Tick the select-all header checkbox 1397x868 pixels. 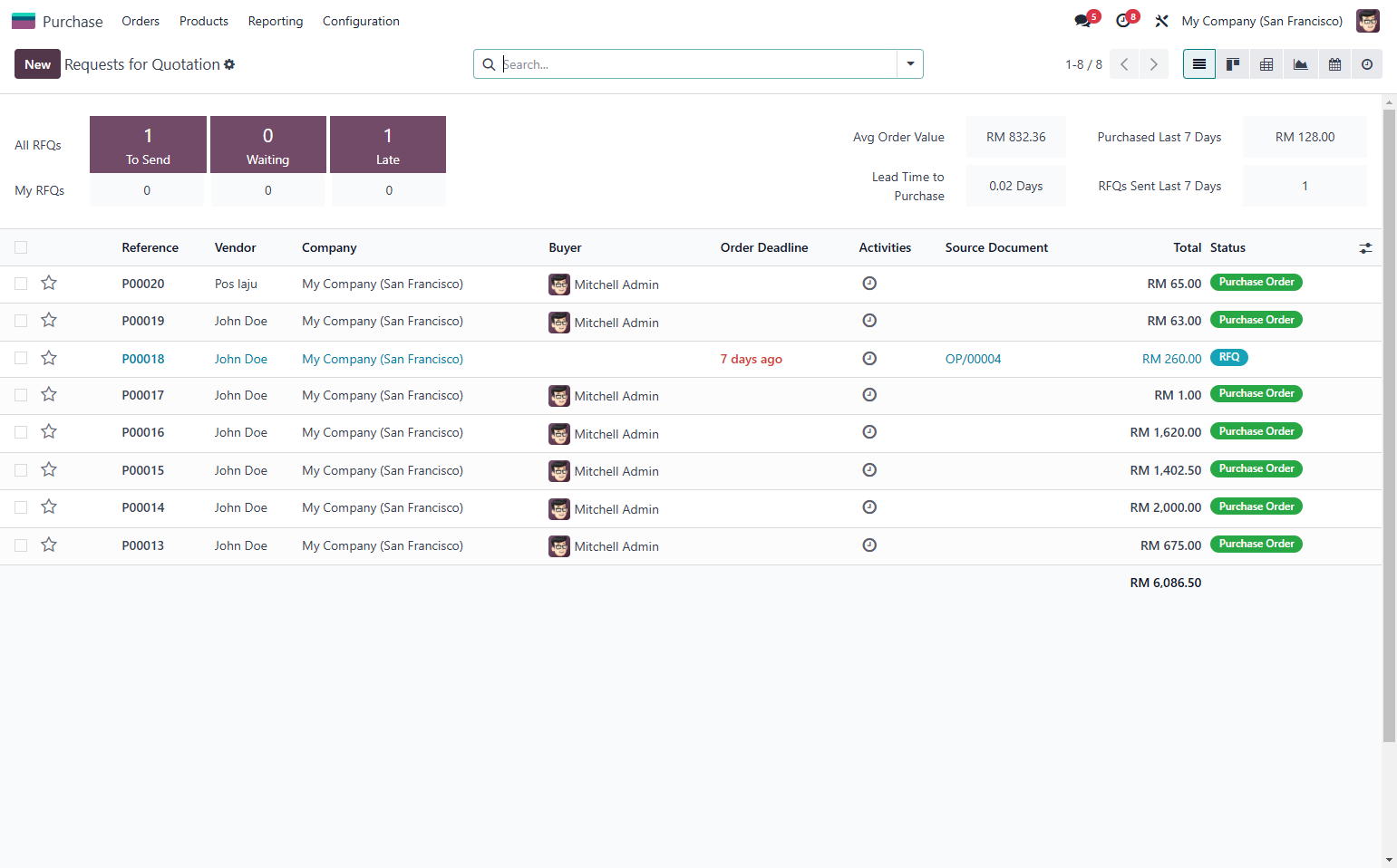click(21, 247)
